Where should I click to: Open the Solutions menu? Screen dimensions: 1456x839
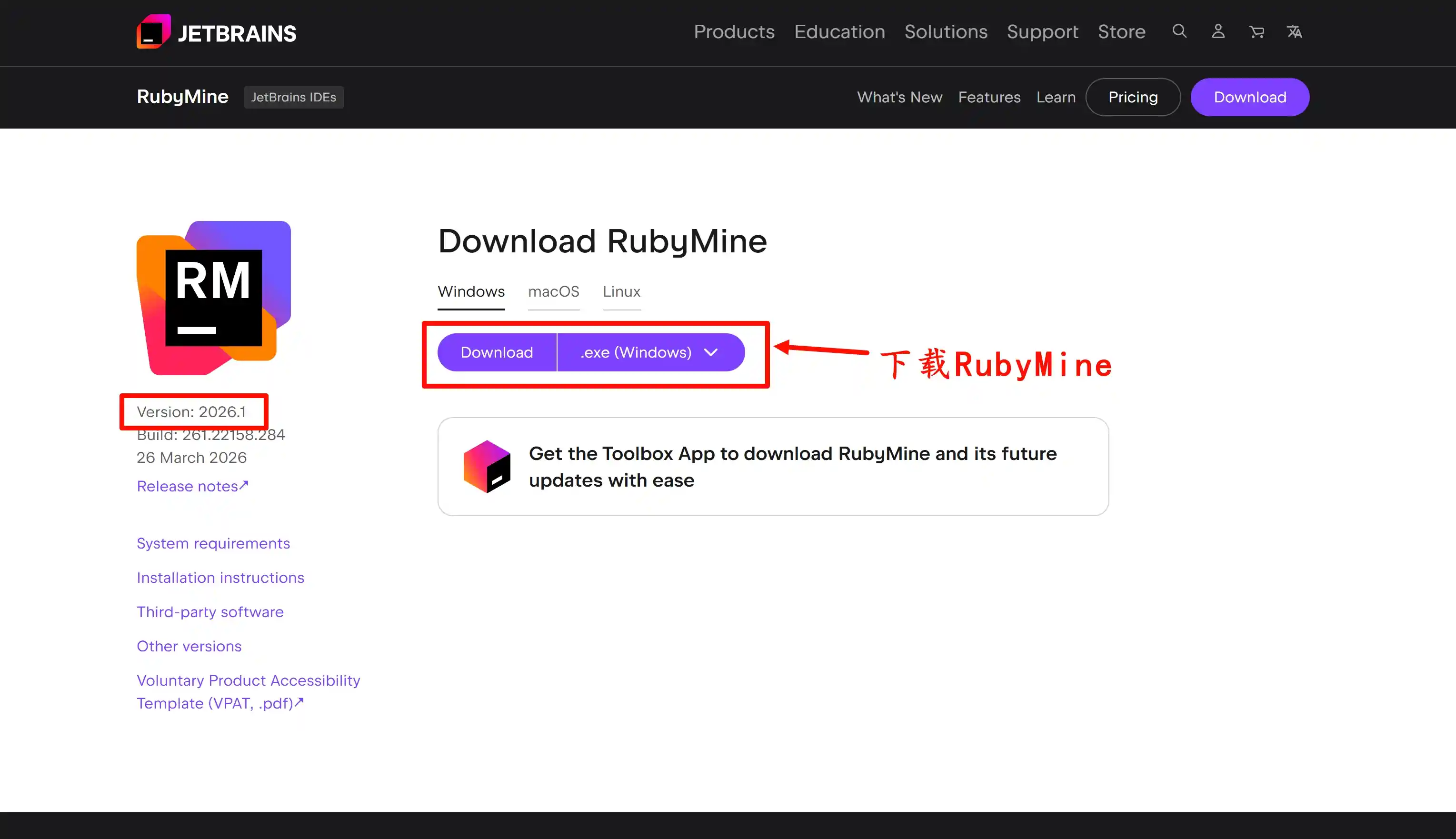coord(946,32)
